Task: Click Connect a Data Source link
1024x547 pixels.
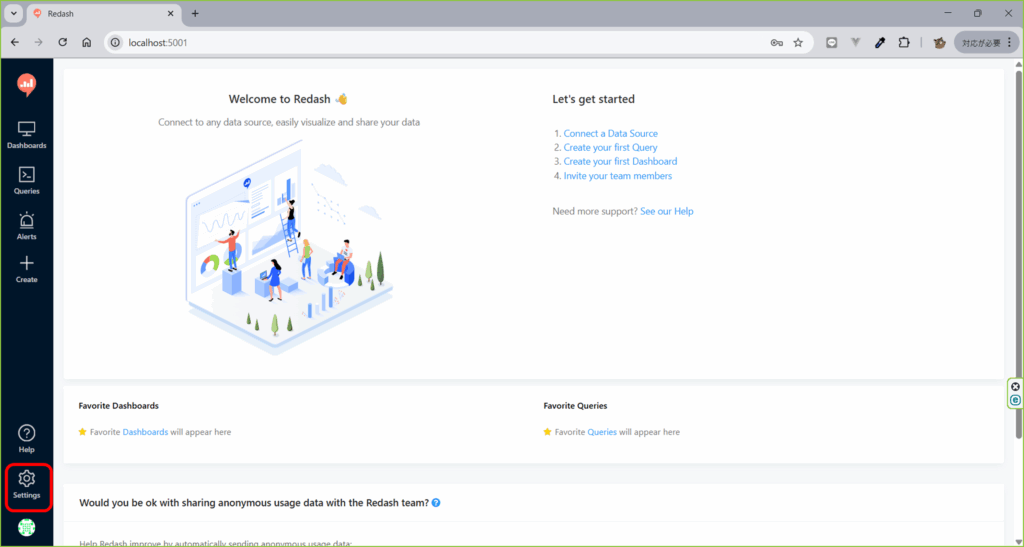Action: click(x=610, y=133)
